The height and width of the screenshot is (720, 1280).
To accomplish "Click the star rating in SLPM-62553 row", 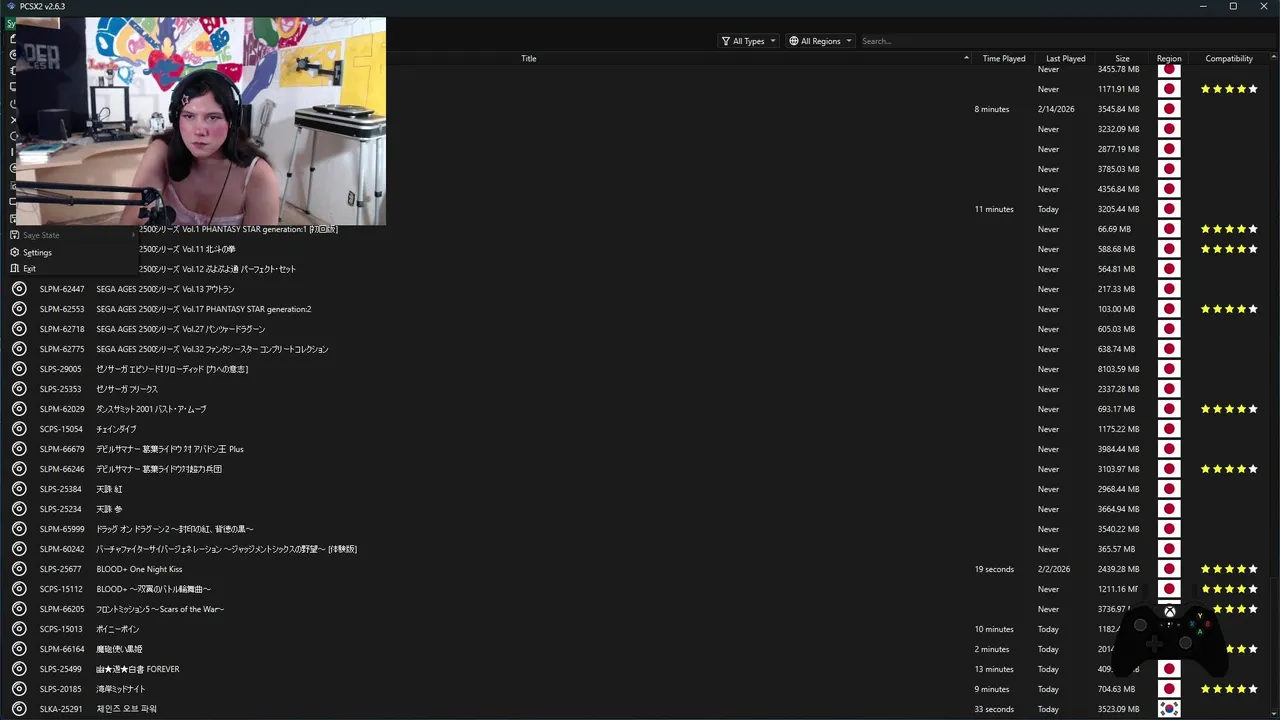I will (x=1229, y=309).
